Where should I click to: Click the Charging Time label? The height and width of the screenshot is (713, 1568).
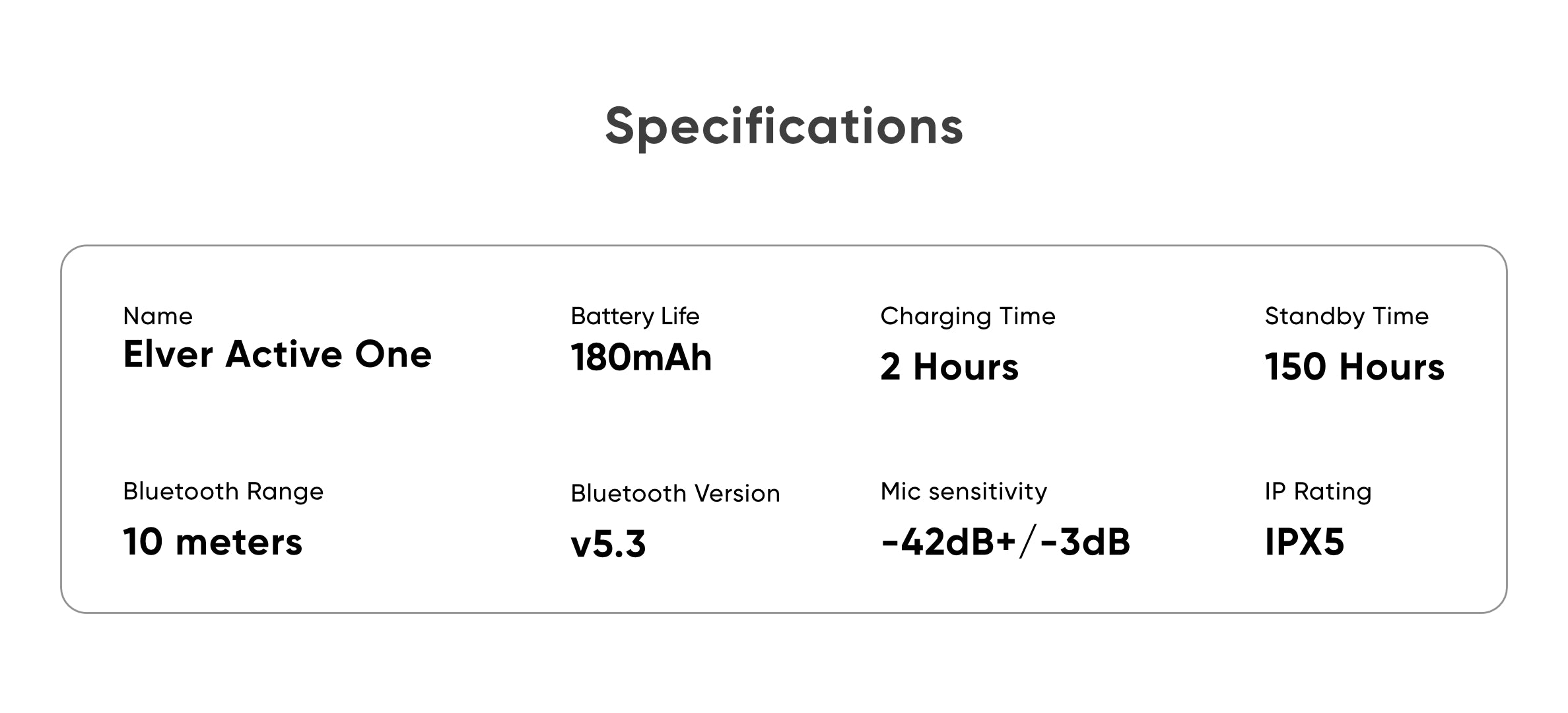click(967, 316)
